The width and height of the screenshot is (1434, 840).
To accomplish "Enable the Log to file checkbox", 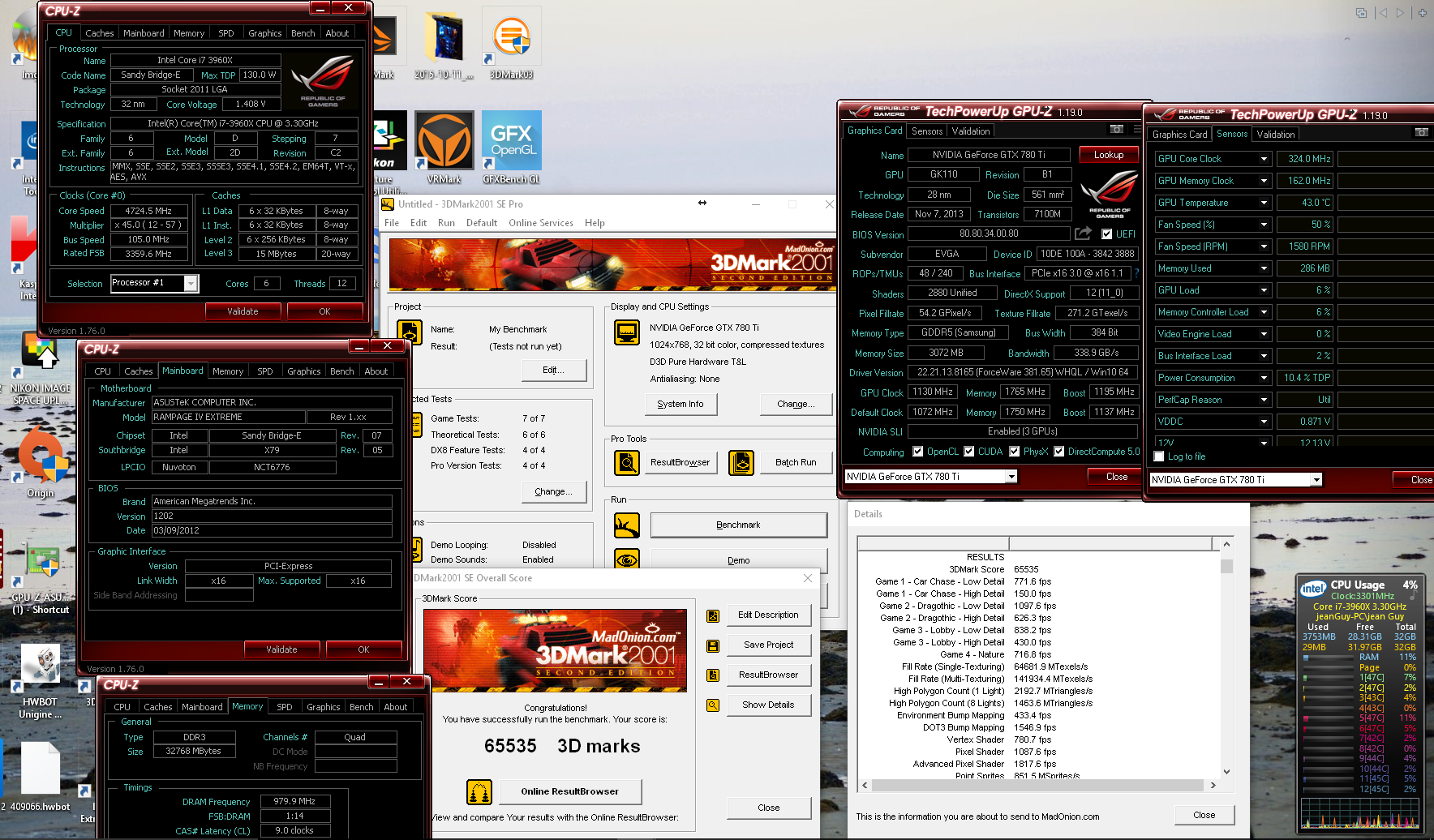I will (x=1159, y=456).
